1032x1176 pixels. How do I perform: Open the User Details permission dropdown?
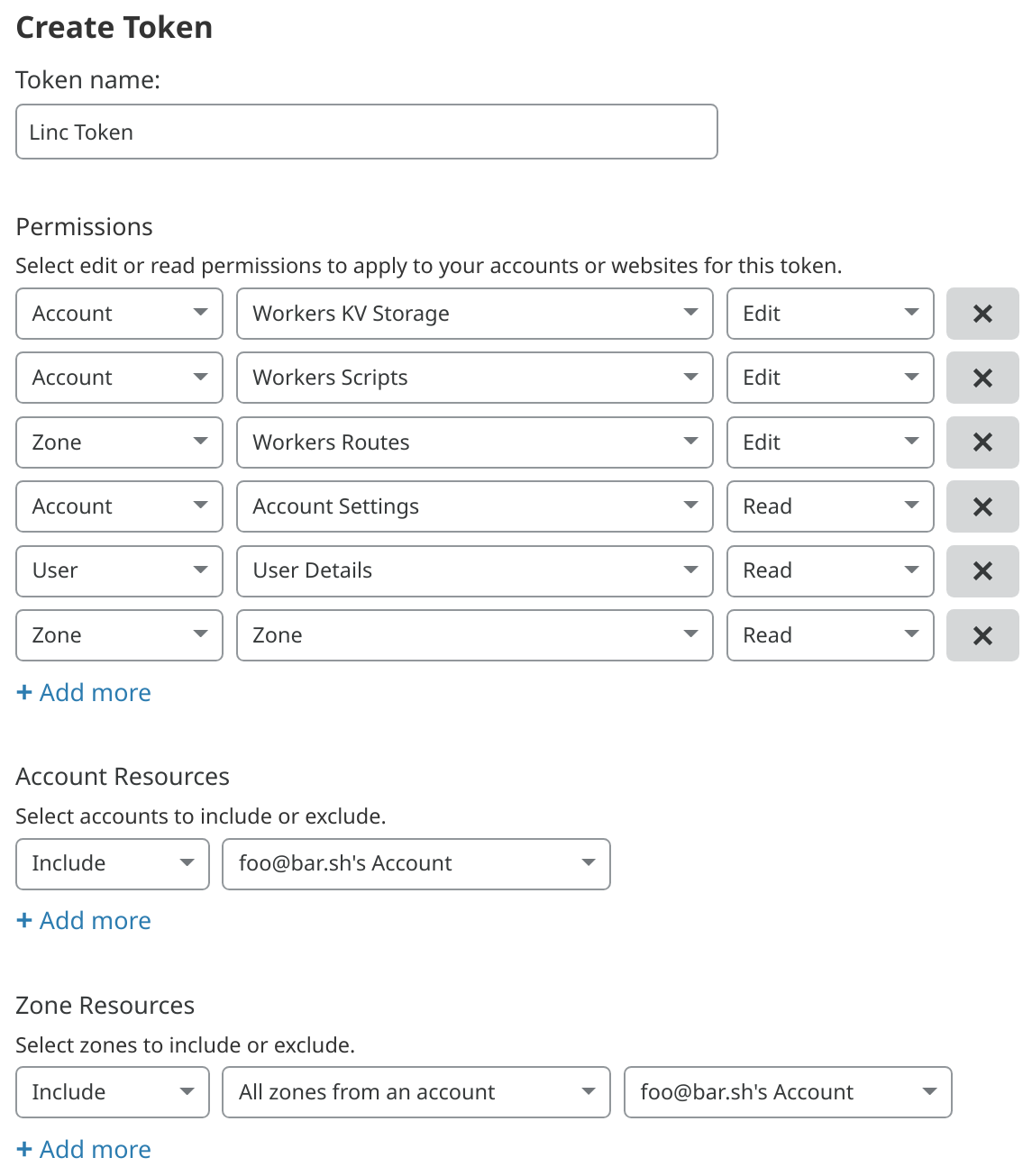[475, 570]
